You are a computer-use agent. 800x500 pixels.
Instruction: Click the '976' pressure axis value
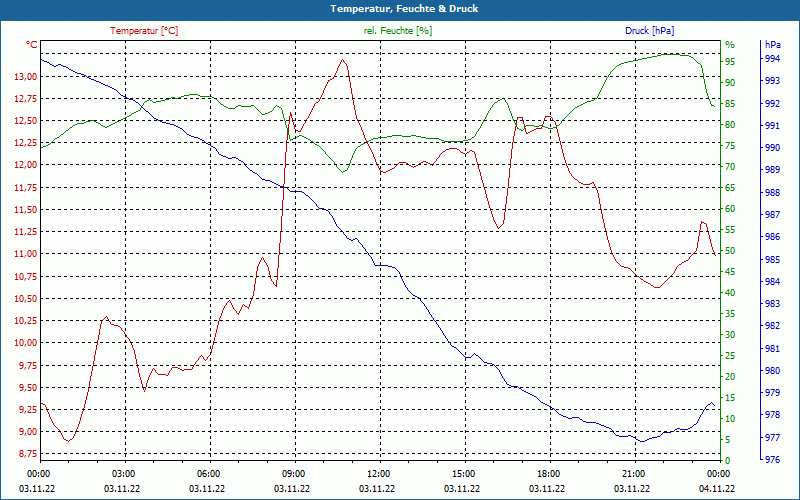click(772, 459)
